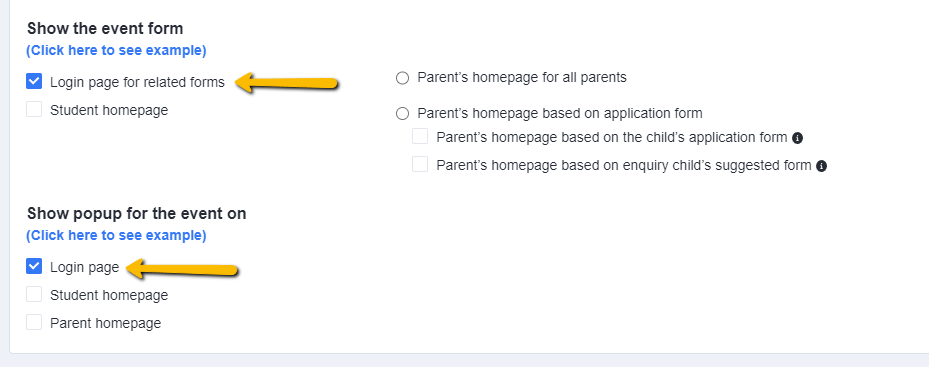The width and height of the screenshot is (929, 367).
Task: Click the 'Parent's homepage based on application form' label text
Action: point(560,113)
